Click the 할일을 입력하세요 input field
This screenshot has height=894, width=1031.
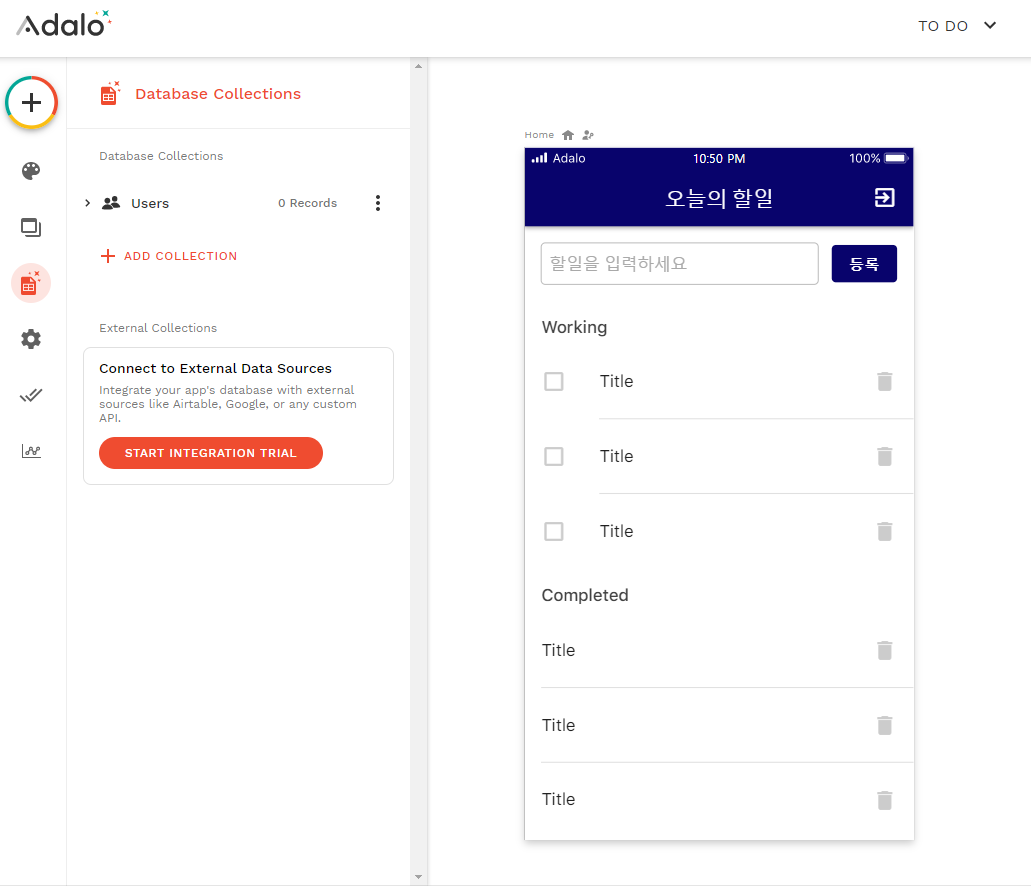point(679,264)
